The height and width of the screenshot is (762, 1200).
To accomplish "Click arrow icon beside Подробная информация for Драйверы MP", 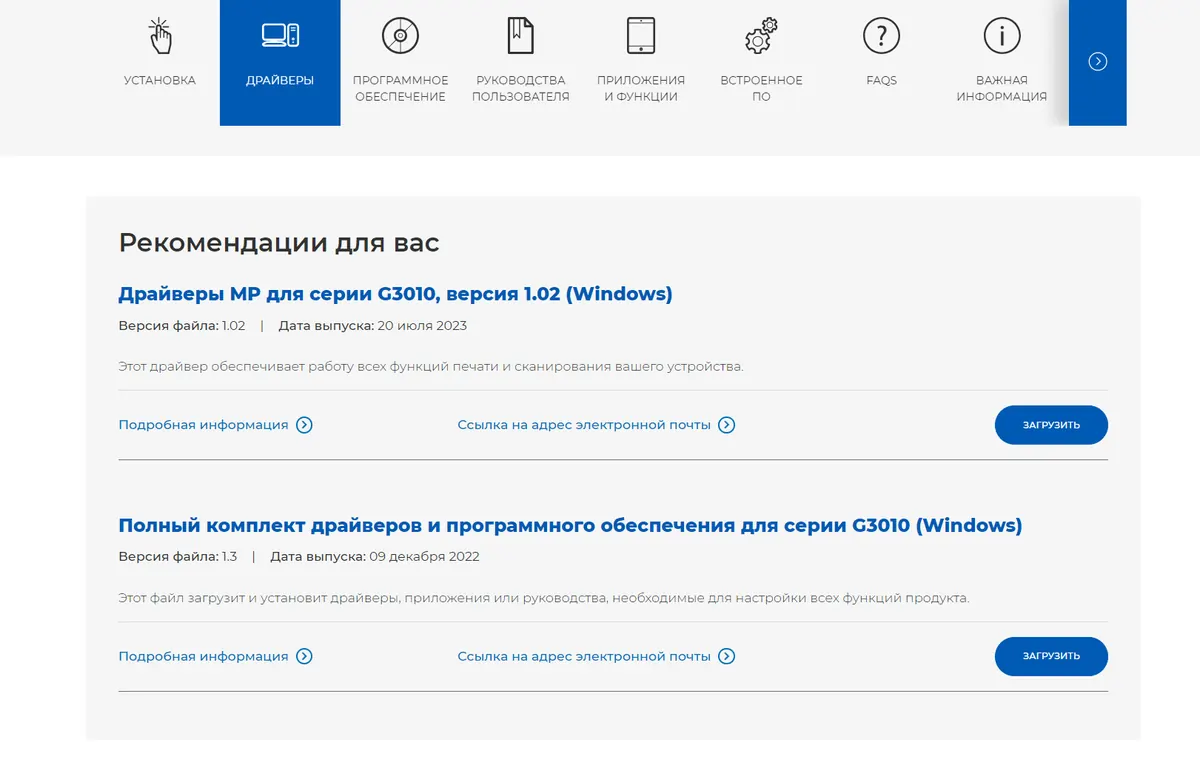I will point(304,425).
